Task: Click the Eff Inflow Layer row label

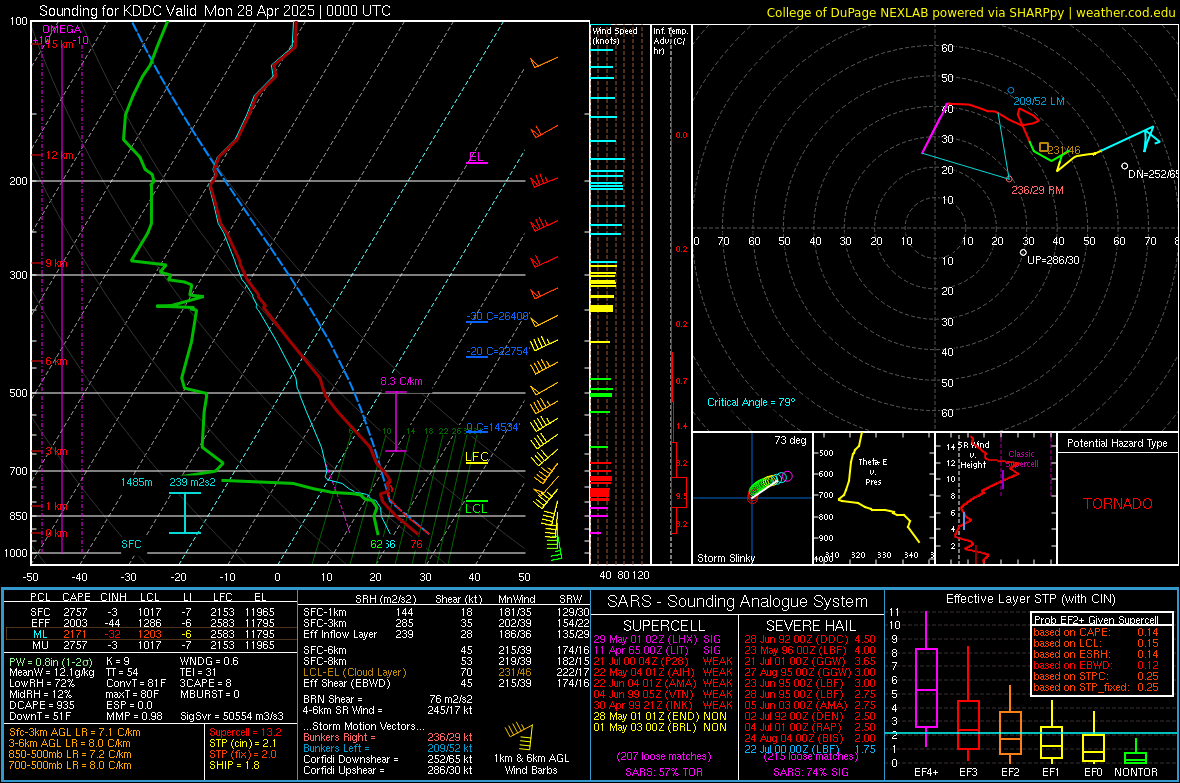Action: tap(339, 634)
